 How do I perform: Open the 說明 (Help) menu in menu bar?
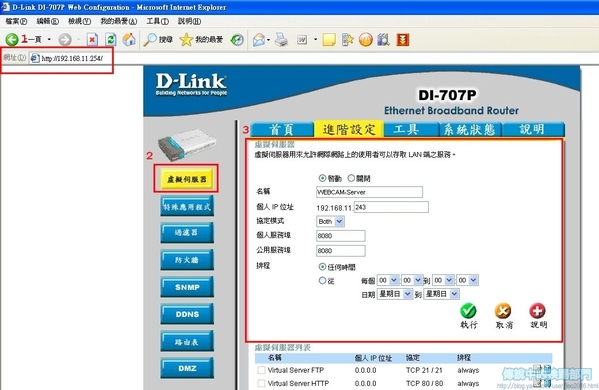pos(189,21)
